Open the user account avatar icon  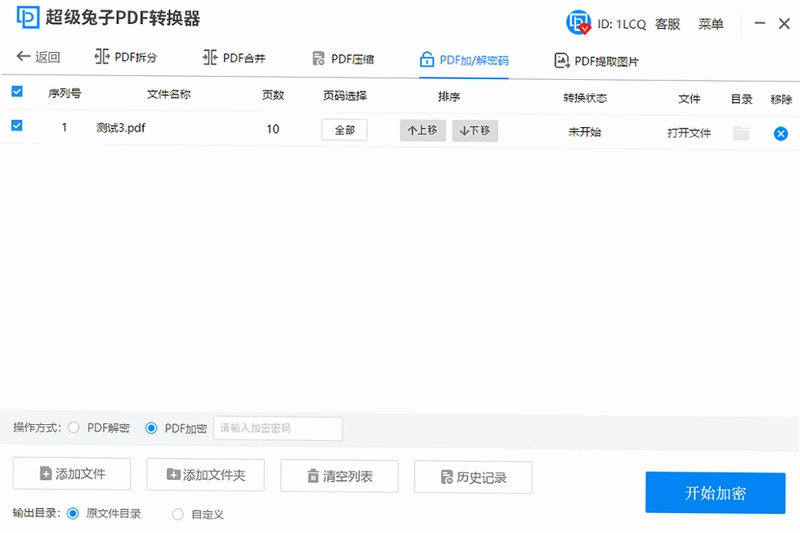(x=578, y=22)
